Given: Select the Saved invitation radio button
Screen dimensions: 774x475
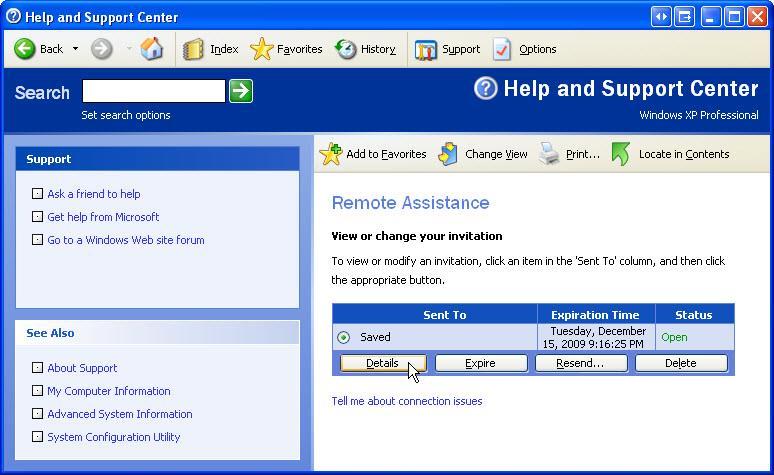Looking at the screenshot, I should coord(344,337).
